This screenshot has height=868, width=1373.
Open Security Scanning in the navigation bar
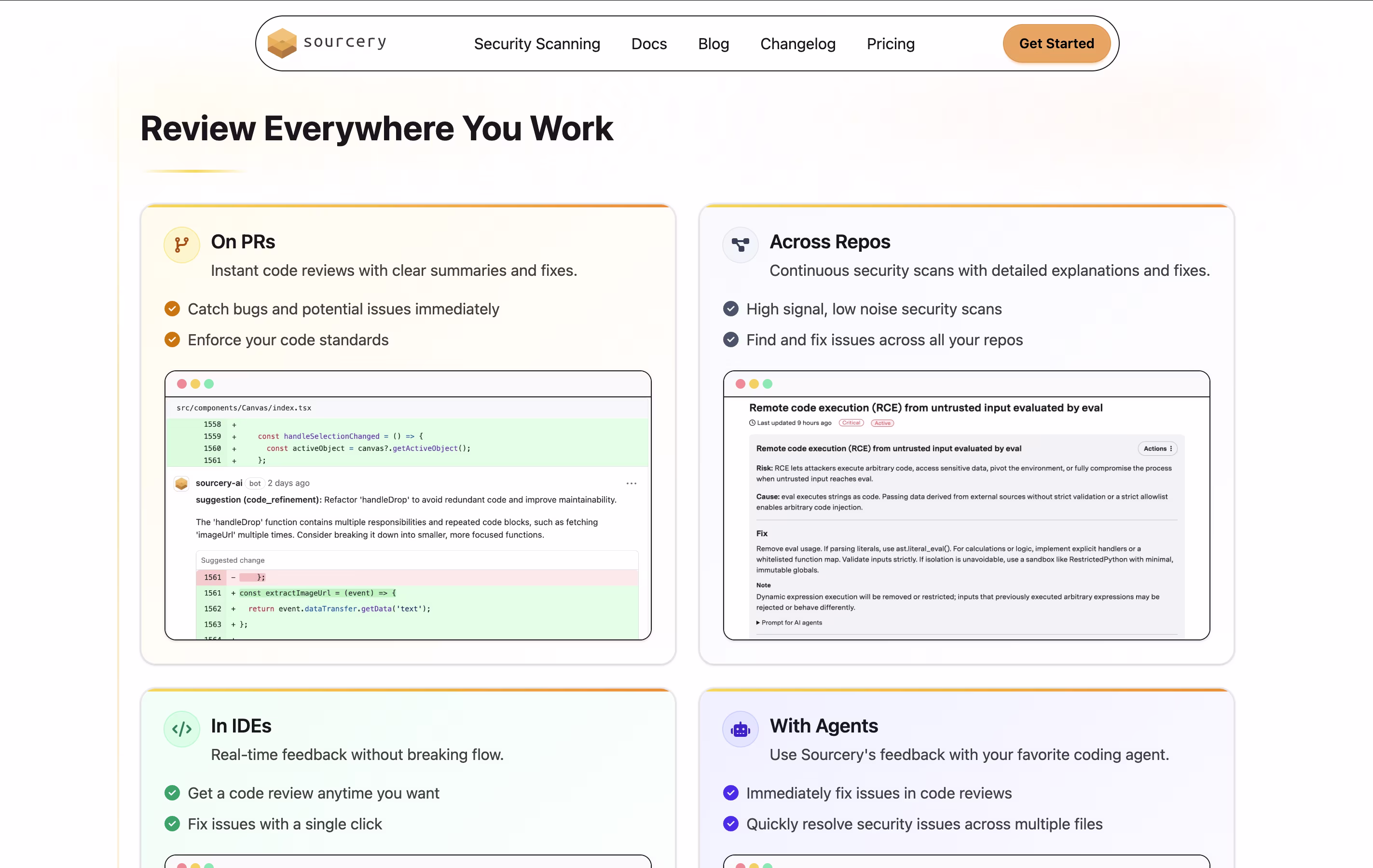pyautogui.click(x=536, y=44)
